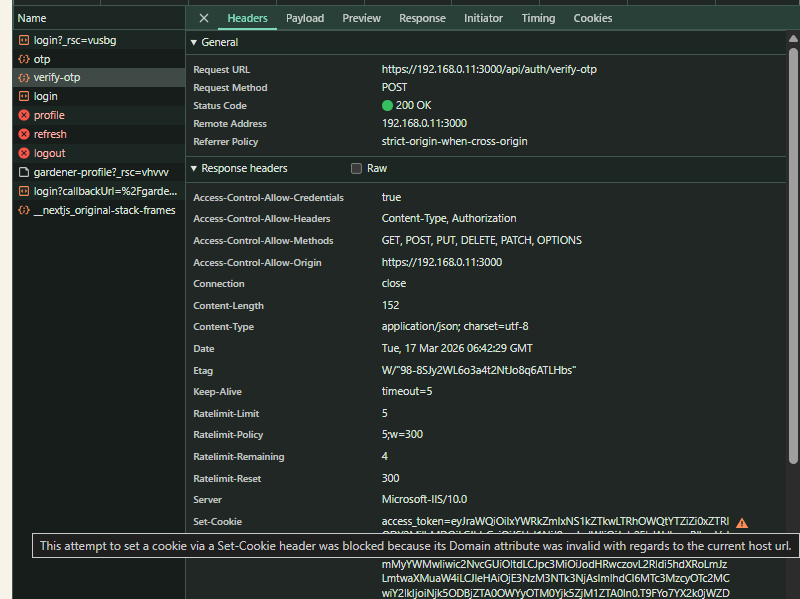Click the Date header value

pyautogui.click(x=457, y=348)
